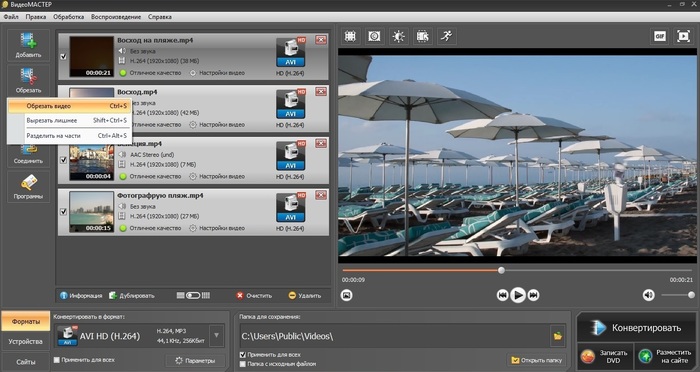This screenshot has height=372, width=700.
Task: Open Настройки видео for Фотографирую пляж.mp4
Action: (x=217, y=228)
